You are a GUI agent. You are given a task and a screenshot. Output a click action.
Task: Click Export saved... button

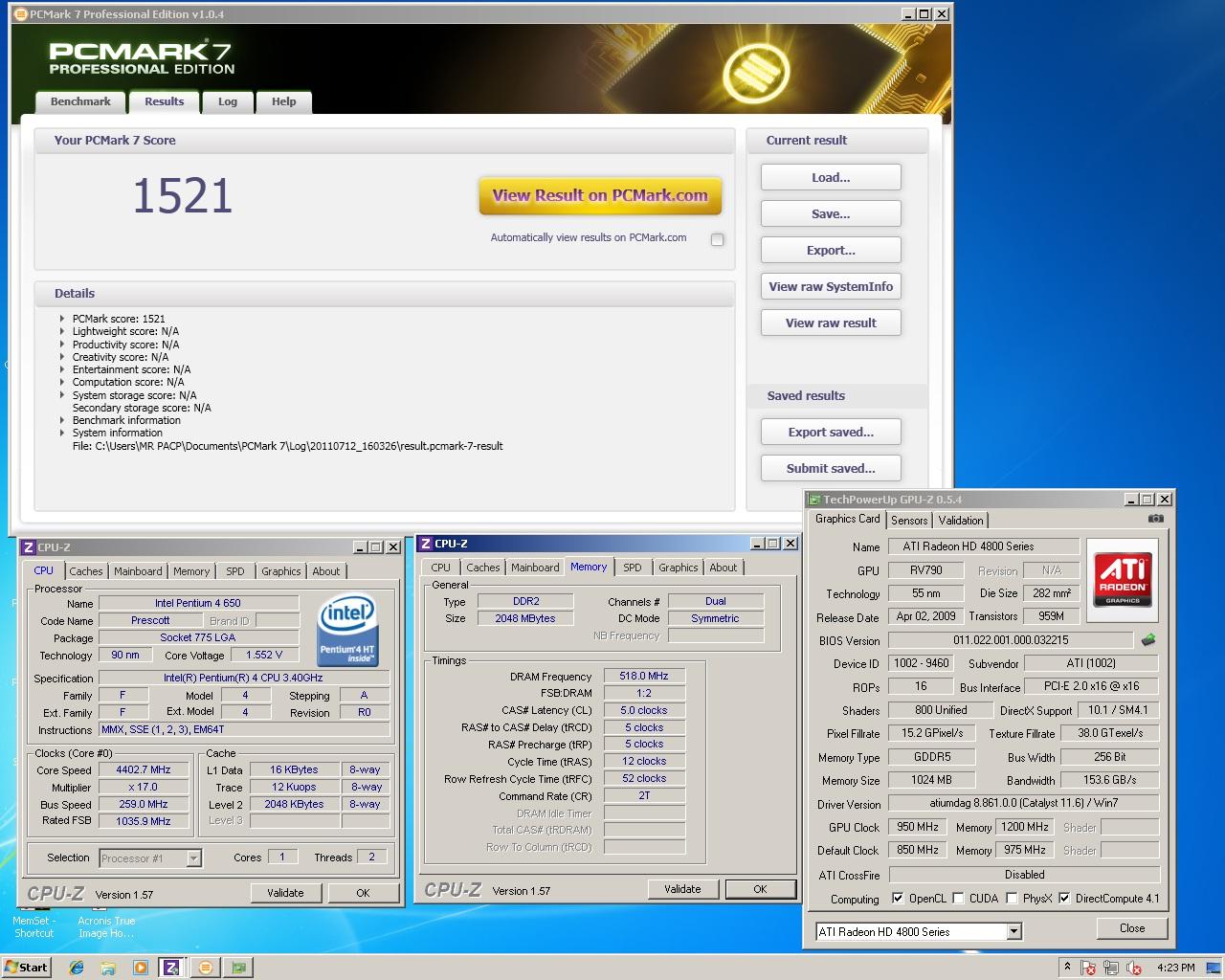[831, 432]
